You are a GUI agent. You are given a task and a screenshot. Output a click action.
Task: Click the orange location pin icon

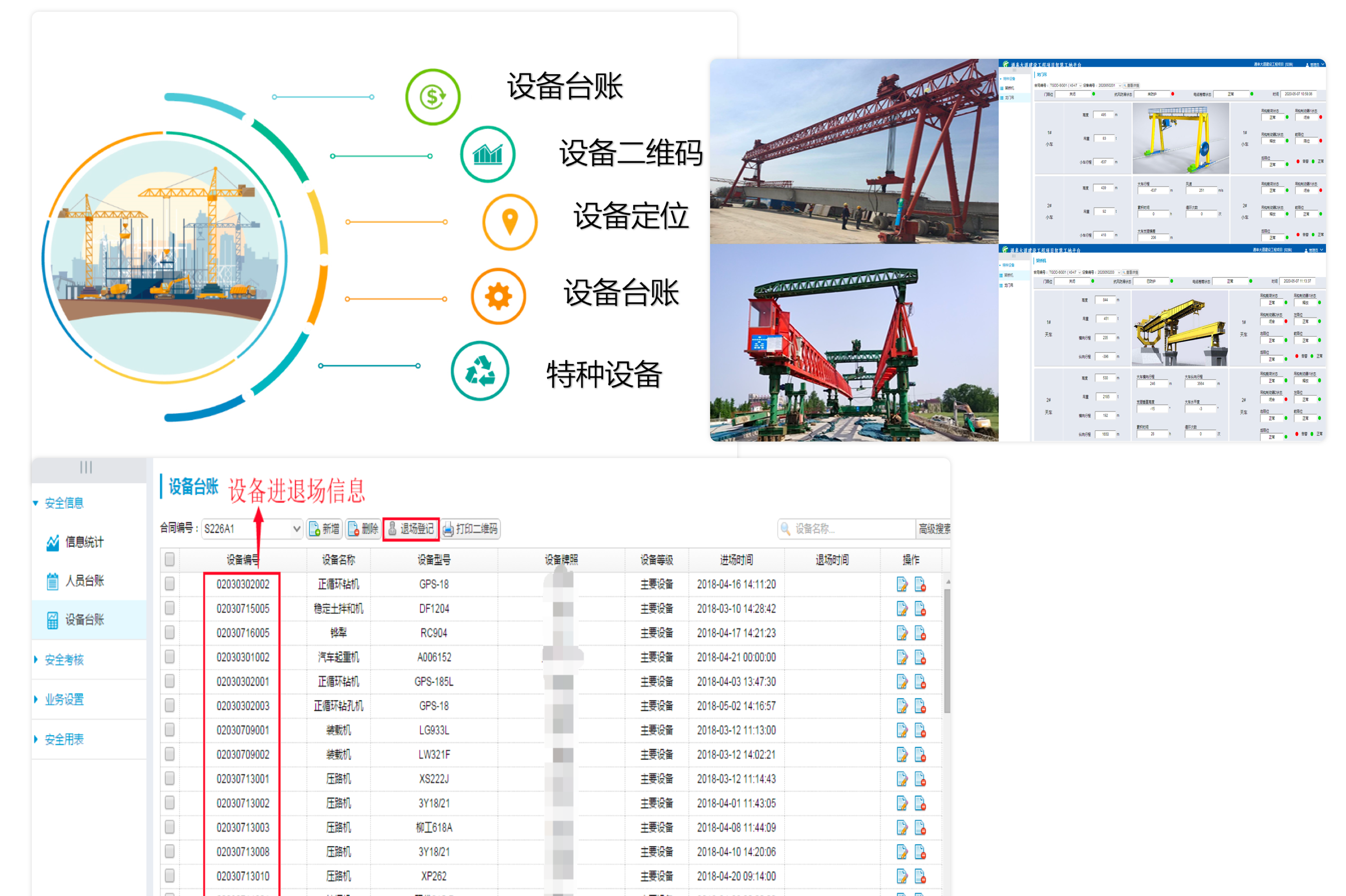pyautogui.click(x=509, y=221)
